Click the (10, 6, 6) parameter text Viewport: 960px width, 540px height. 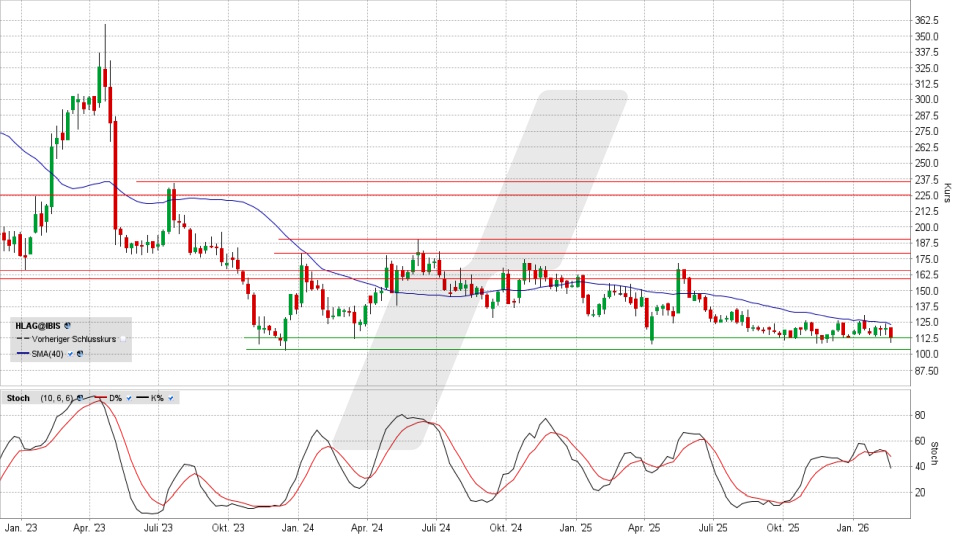click(57, 398)
